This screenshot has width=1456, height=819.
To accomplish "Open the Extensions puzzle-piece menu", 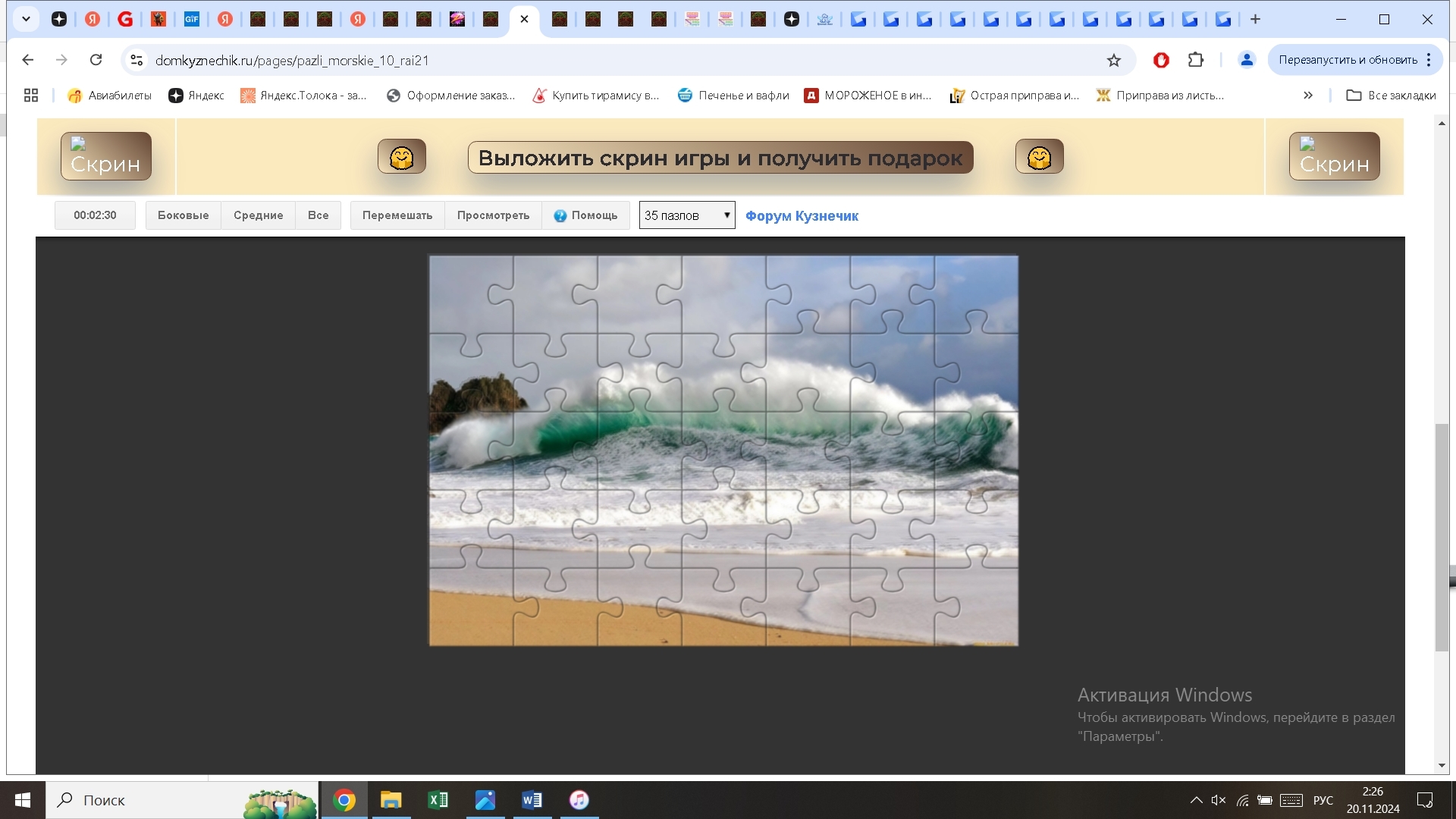I will pos(1196,60).
